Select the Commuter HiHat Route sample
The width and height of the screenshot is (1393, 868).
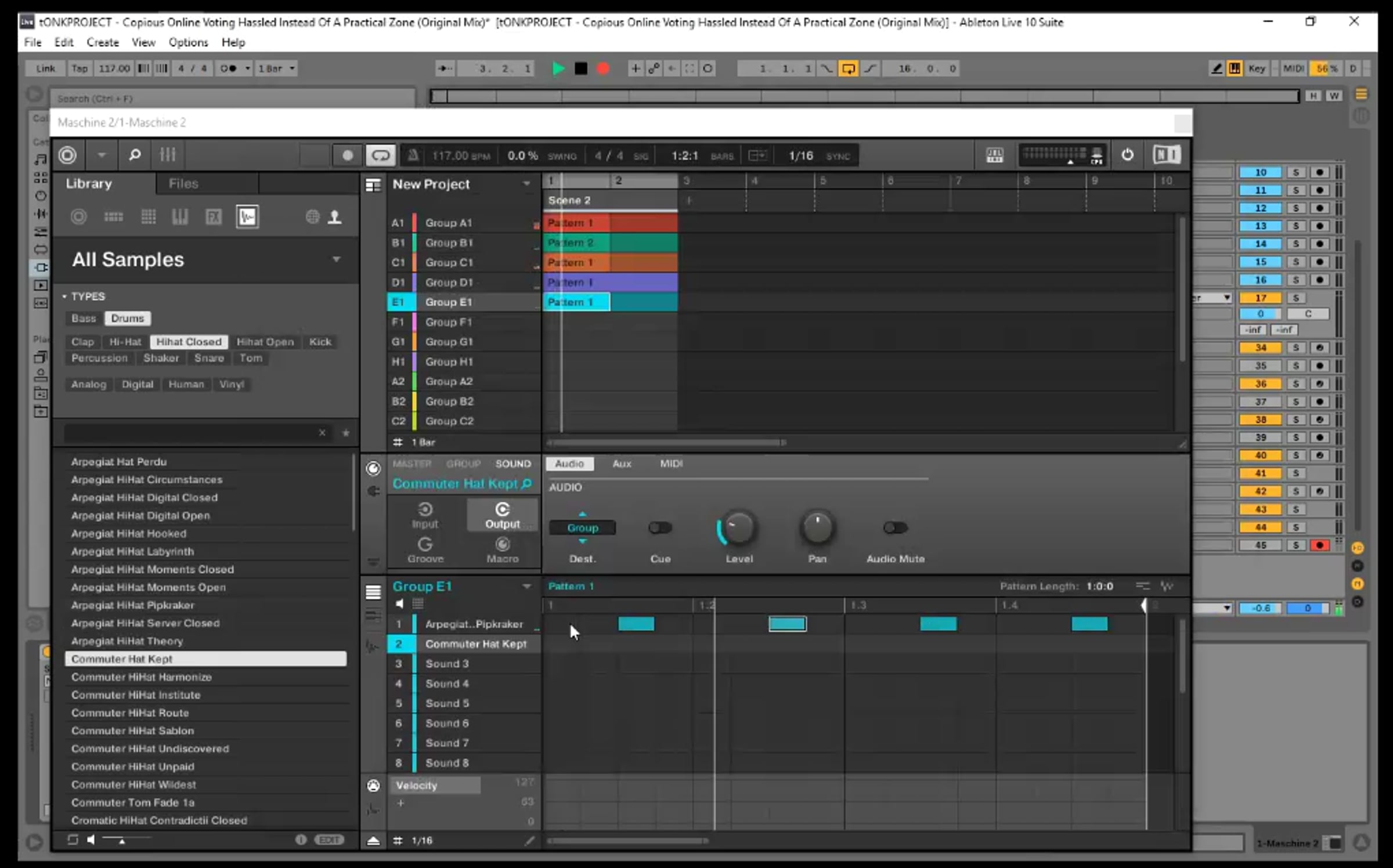coord(130,713)
